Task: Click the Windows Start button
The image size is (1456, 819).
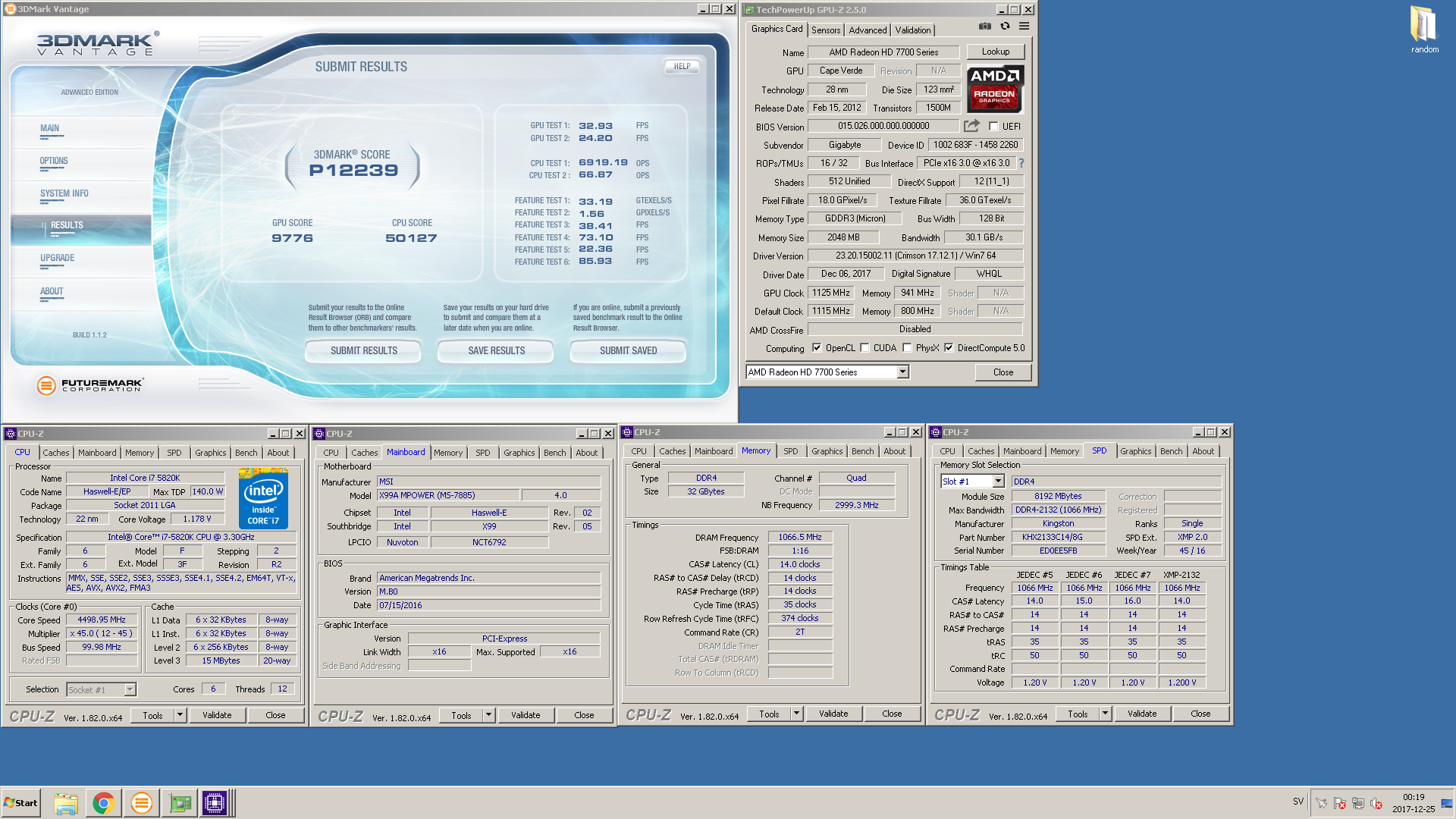Action: click(x=20, y=803)
